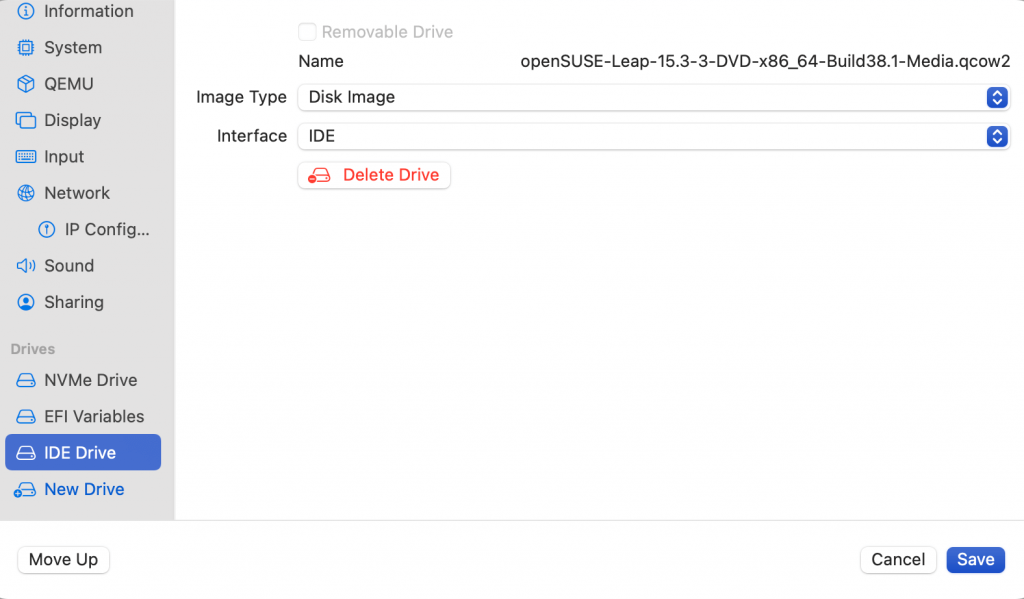This screenshot has height=599, width=1024.
Task: Click the Interface blue stepper arrows
Action: (x=997, y=136)
